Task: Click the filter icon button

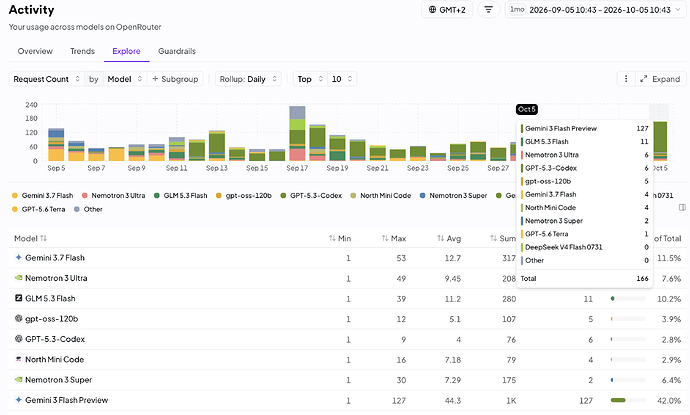Action: 488,10
